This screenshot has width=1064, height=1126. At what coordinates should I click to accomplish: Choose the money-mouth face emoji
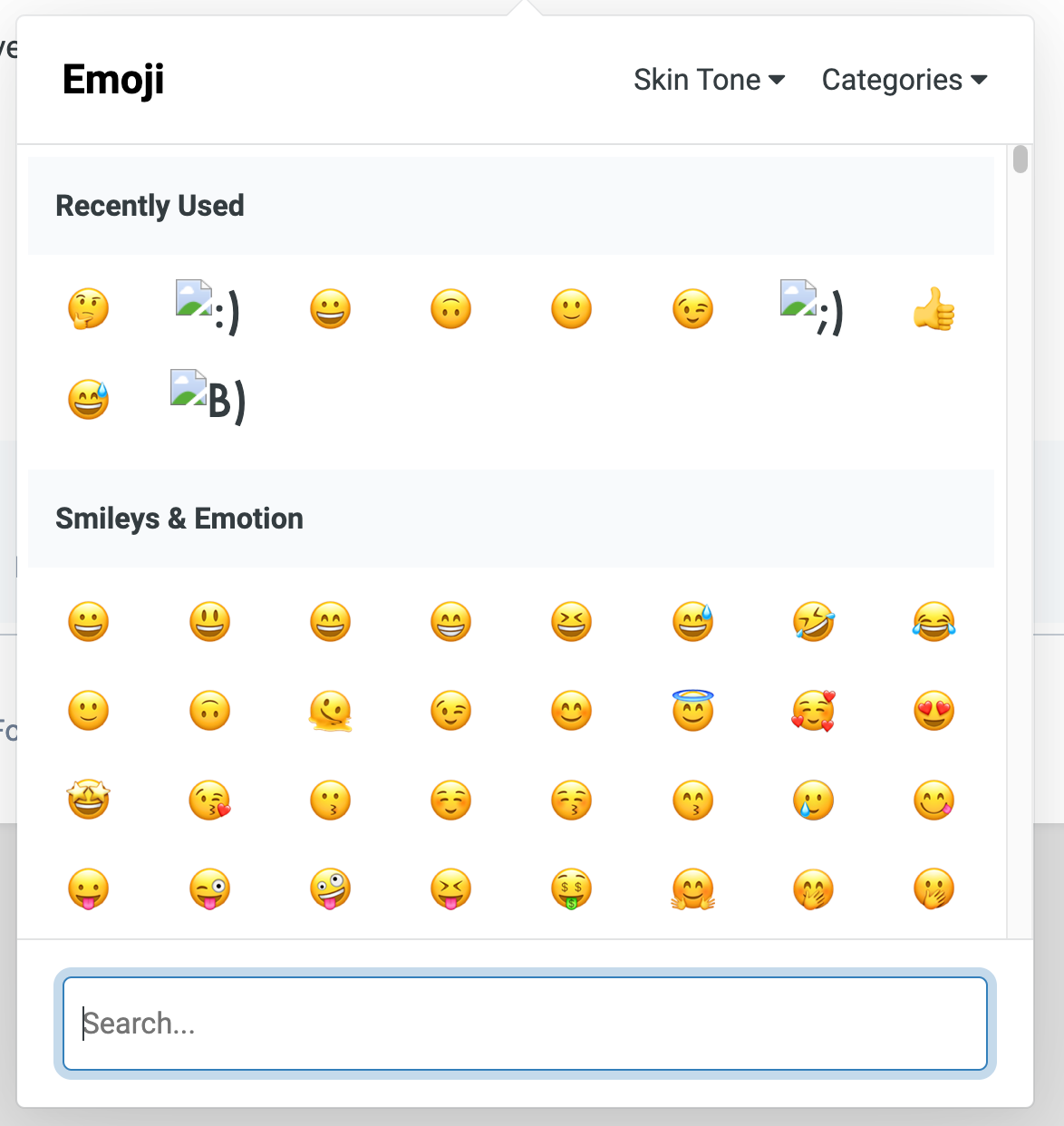[572, 889]
